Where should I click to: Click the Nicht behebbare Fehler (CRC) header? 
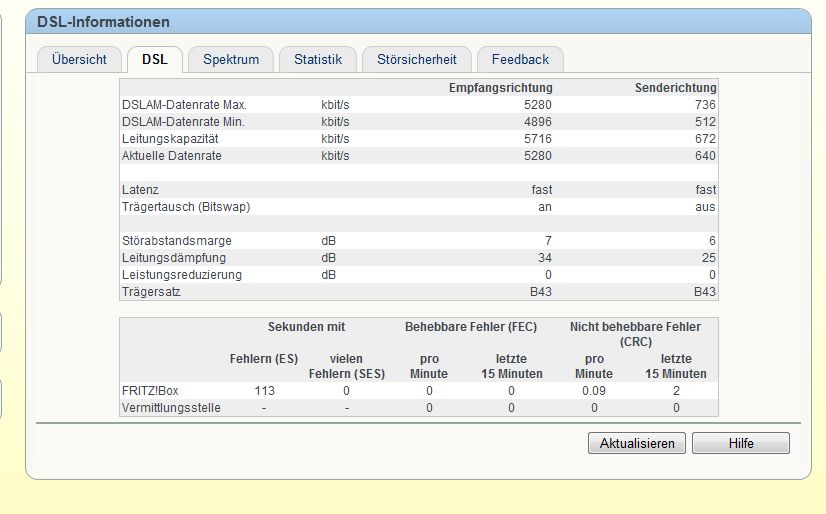coord(635,334)
